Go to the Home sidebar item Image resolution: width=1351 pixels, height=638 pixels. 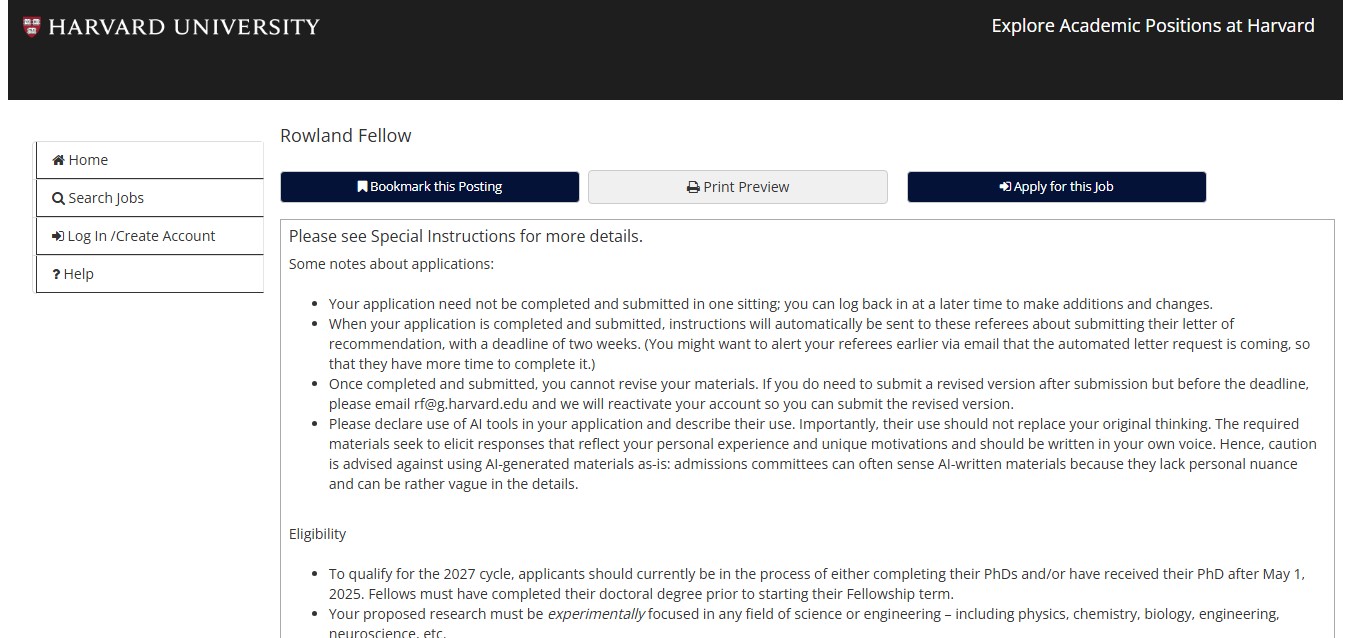click(149, 160)
